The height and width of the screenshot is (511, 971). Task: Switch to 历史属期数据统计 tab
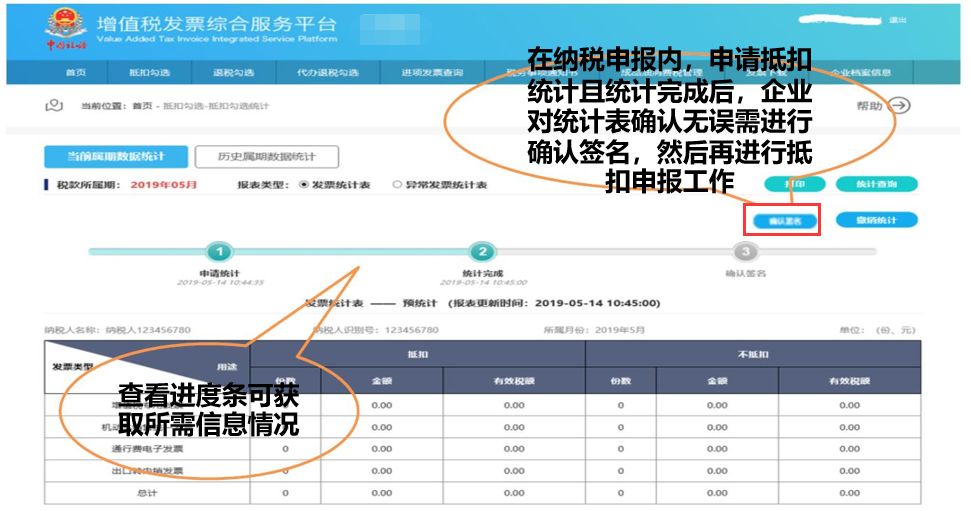[266, 157]
